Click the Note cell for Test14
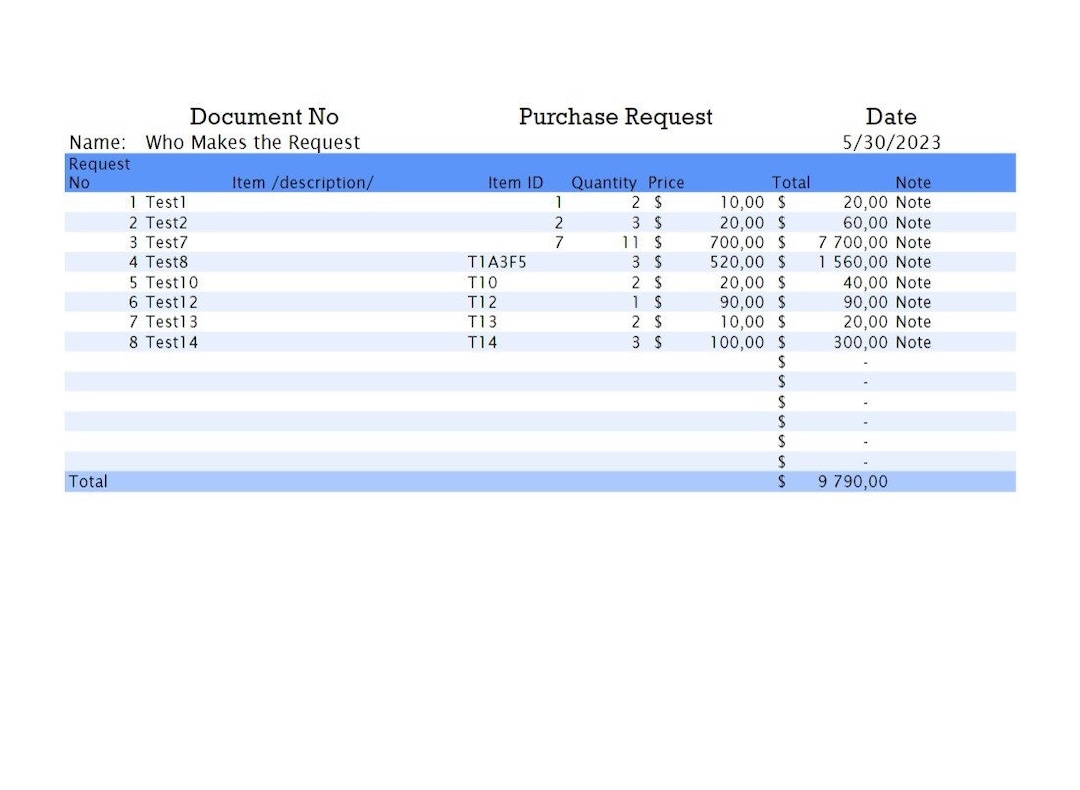Screen dimensions: 1080x790 click(x=913, y=342)
